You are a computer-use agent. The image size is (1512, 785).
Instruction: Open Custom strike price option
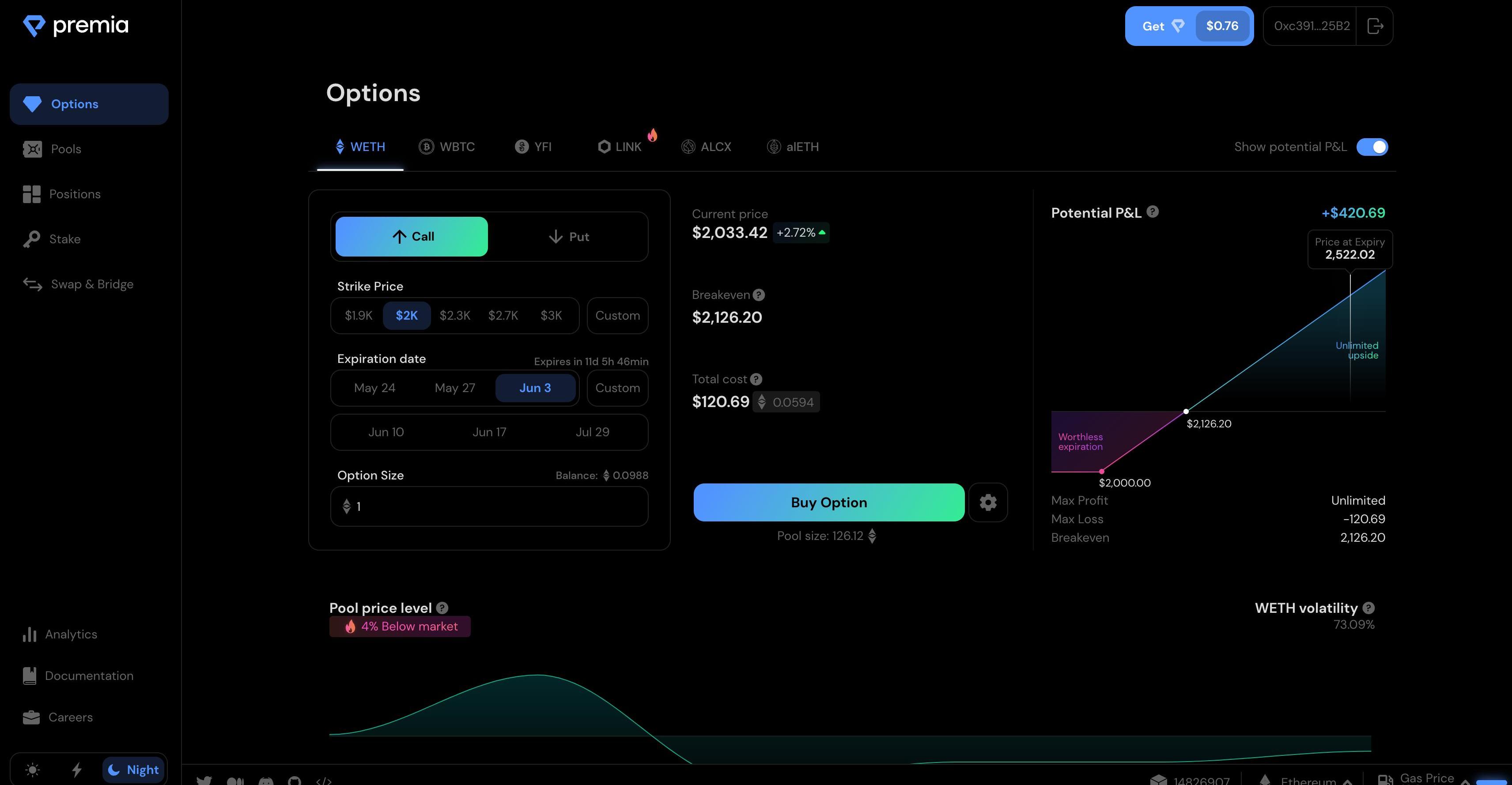click(x=617, y=316)
